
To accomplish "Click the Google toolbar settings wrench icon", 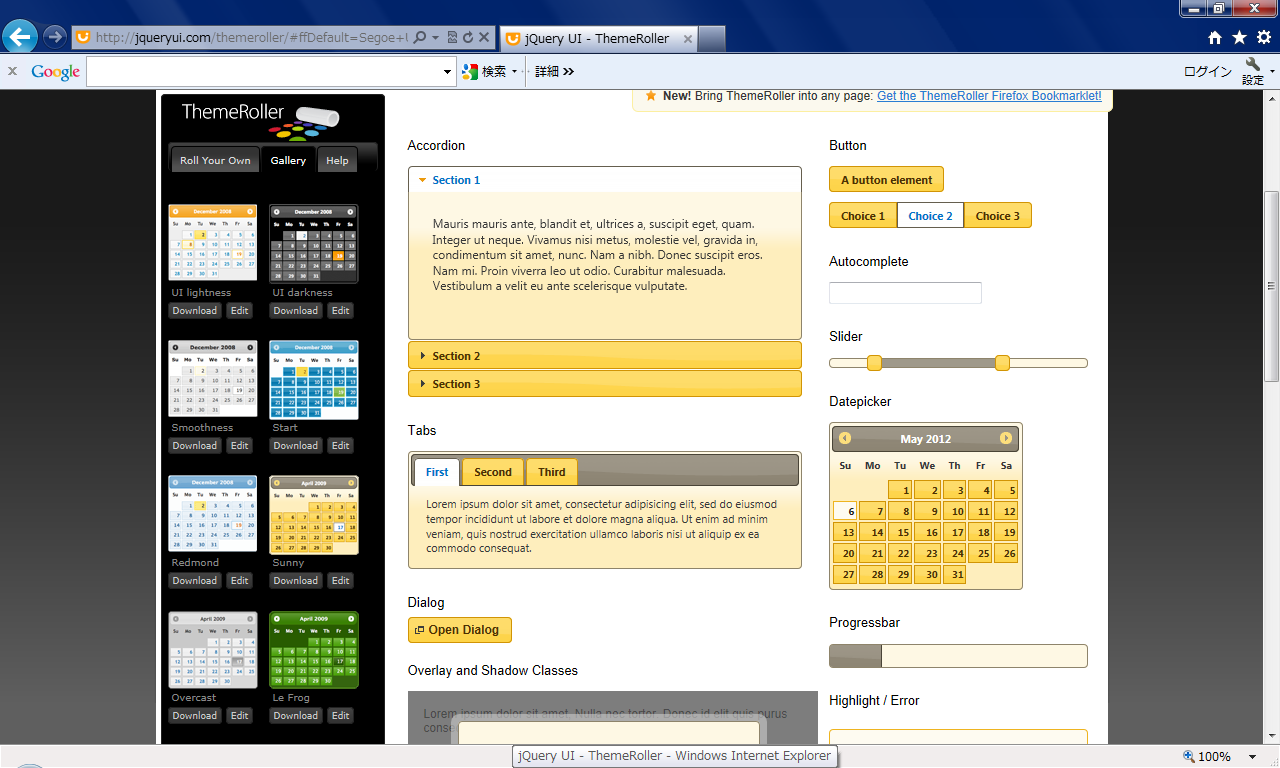I will click(1252, 67).
